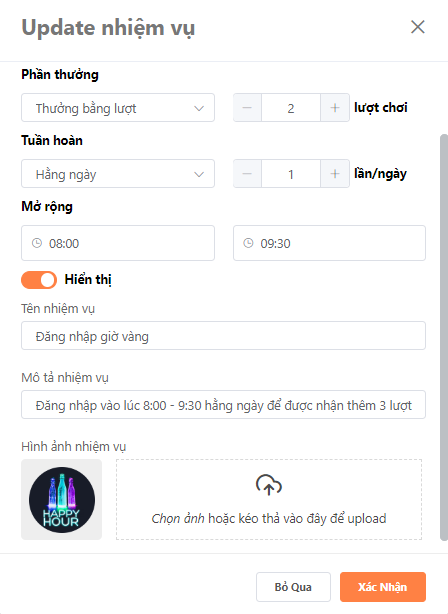The height and width of the screenshot is (614, 448).
Task: Click the cloud upload icon
Action: pyautogui.click(x=269, y=485)
